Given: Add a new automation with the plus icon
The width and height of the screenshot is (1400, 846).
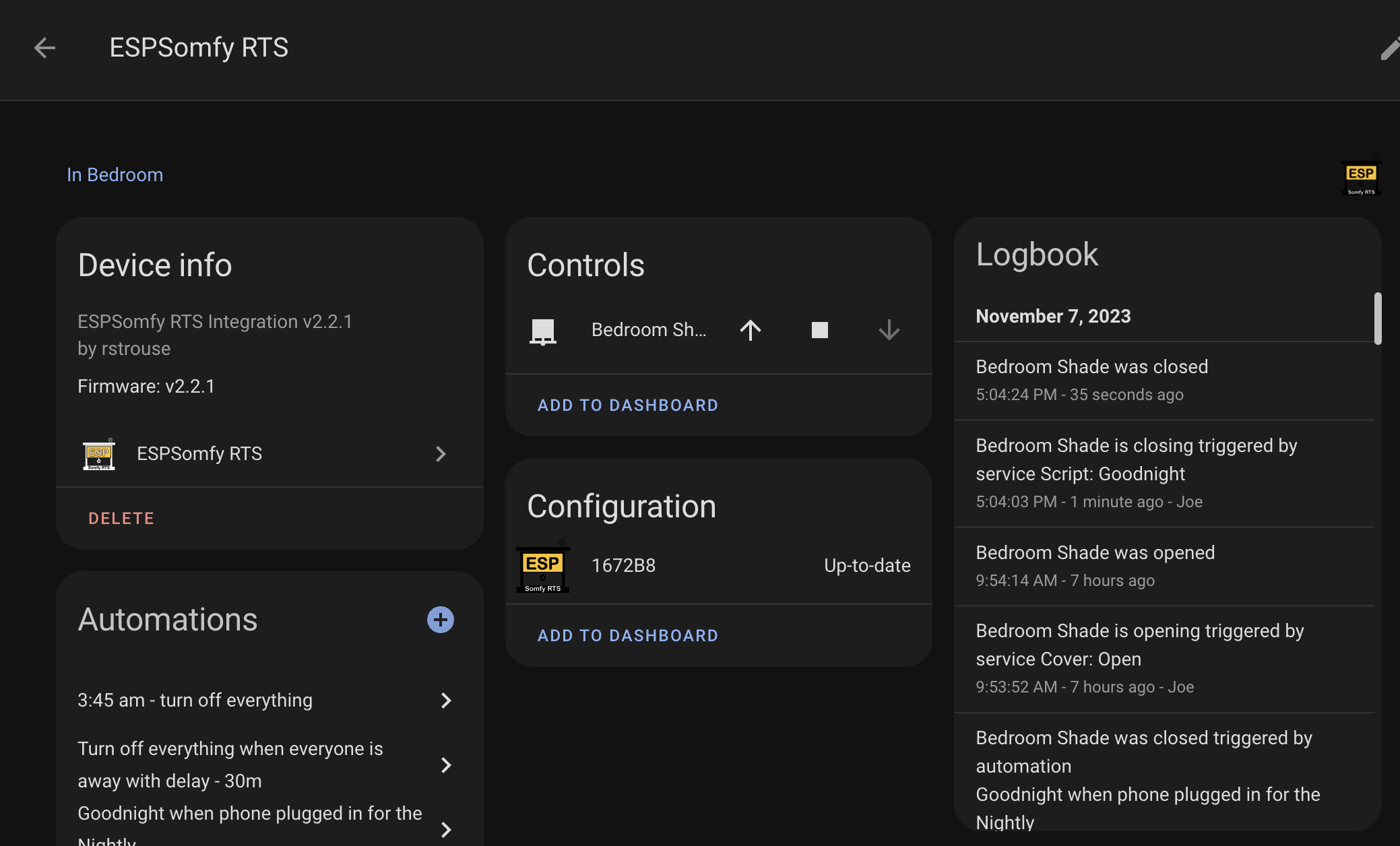Looking at the screenshot, I should click(440, 619).
